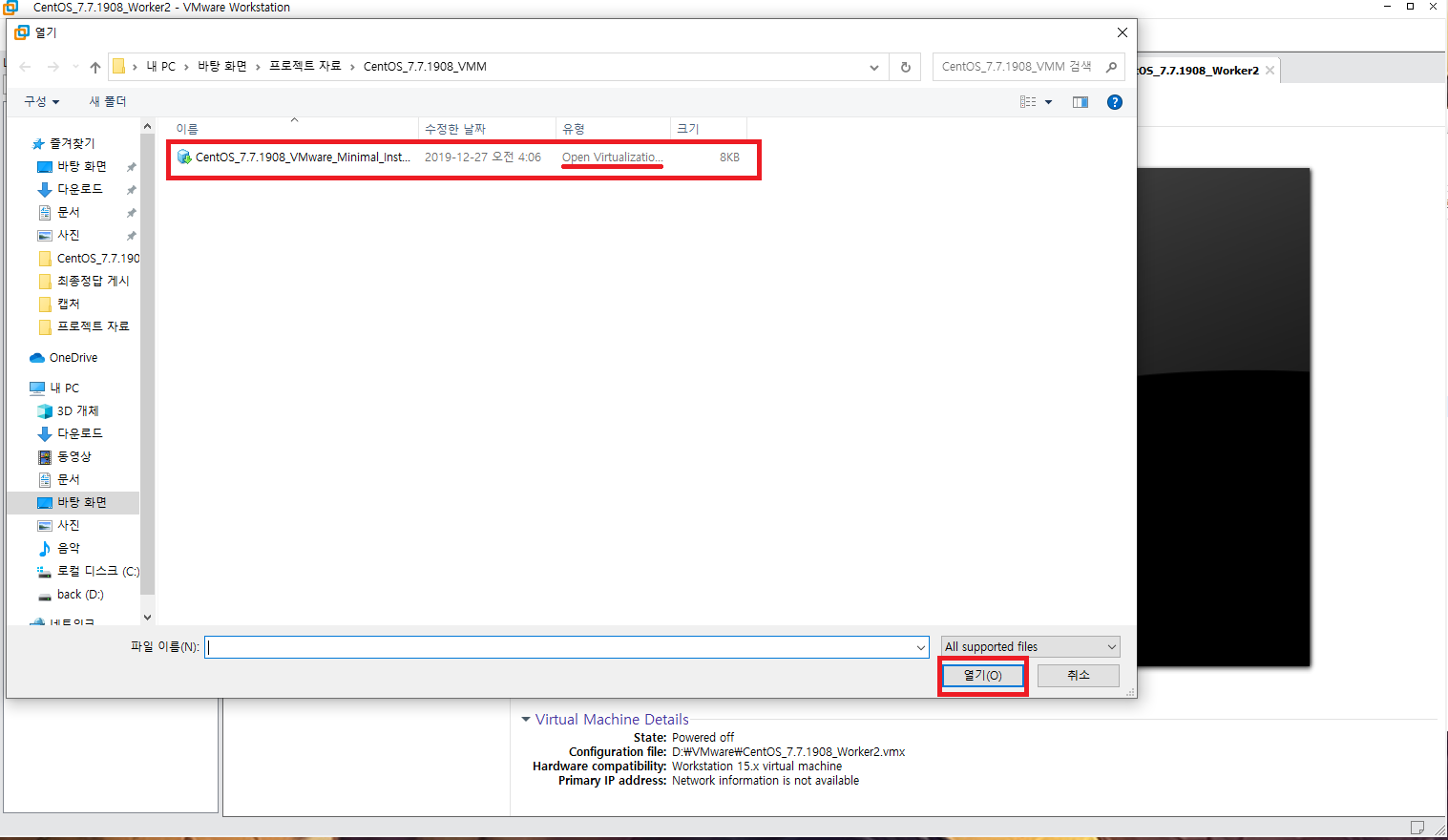The height and width of the screenshot is (840, 1448).
Task: Select highlighted 바탕 화면 under 내 PC
Action: [73, 502]
